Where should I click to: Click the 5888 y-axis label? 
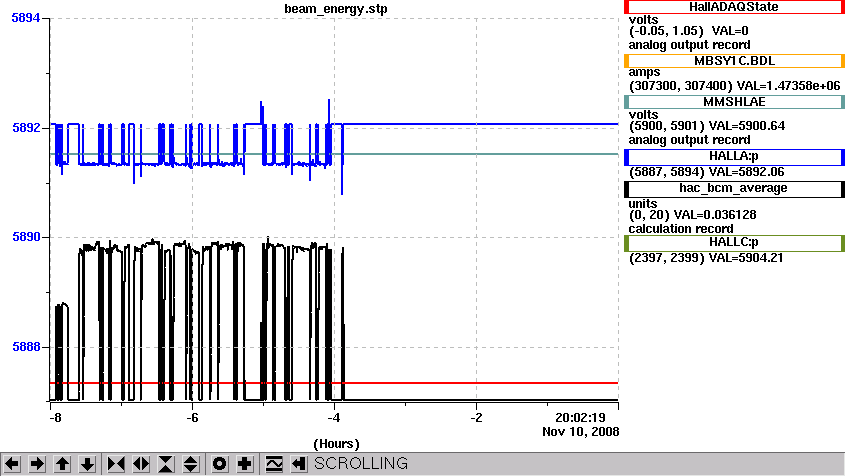[26, 347]
